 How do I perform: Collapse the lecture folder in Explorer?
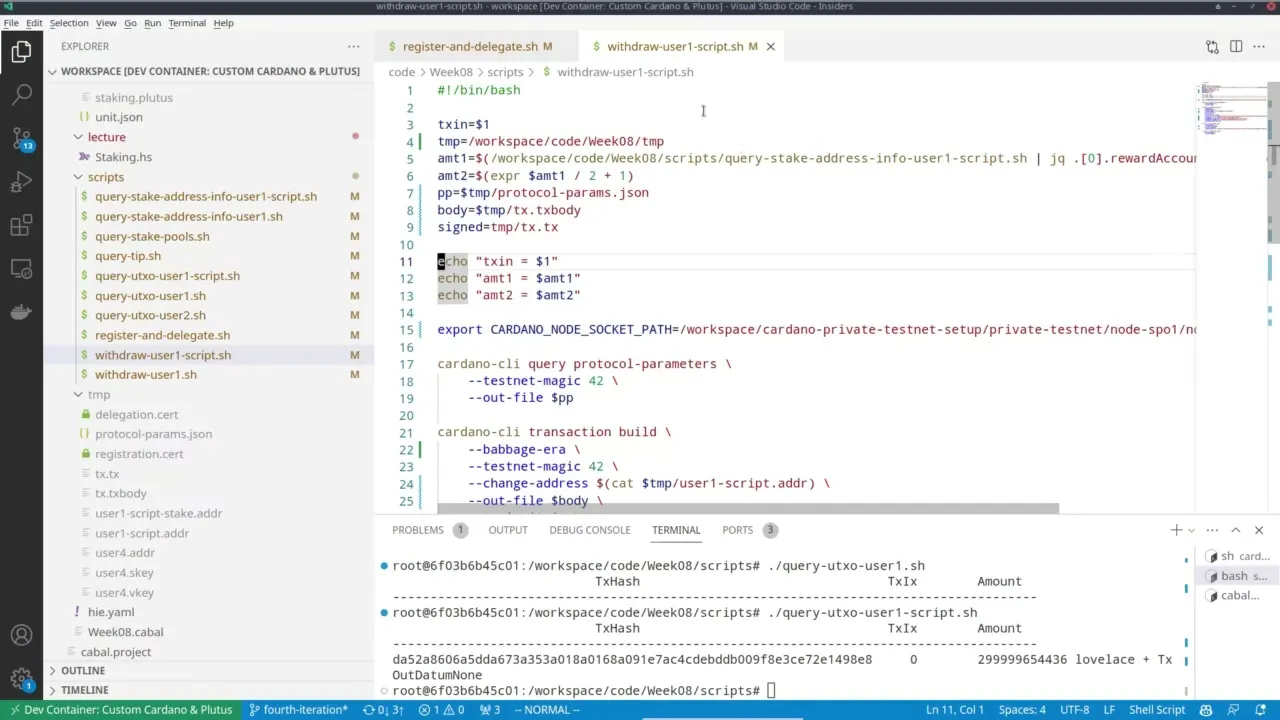[x=78, y=137]
